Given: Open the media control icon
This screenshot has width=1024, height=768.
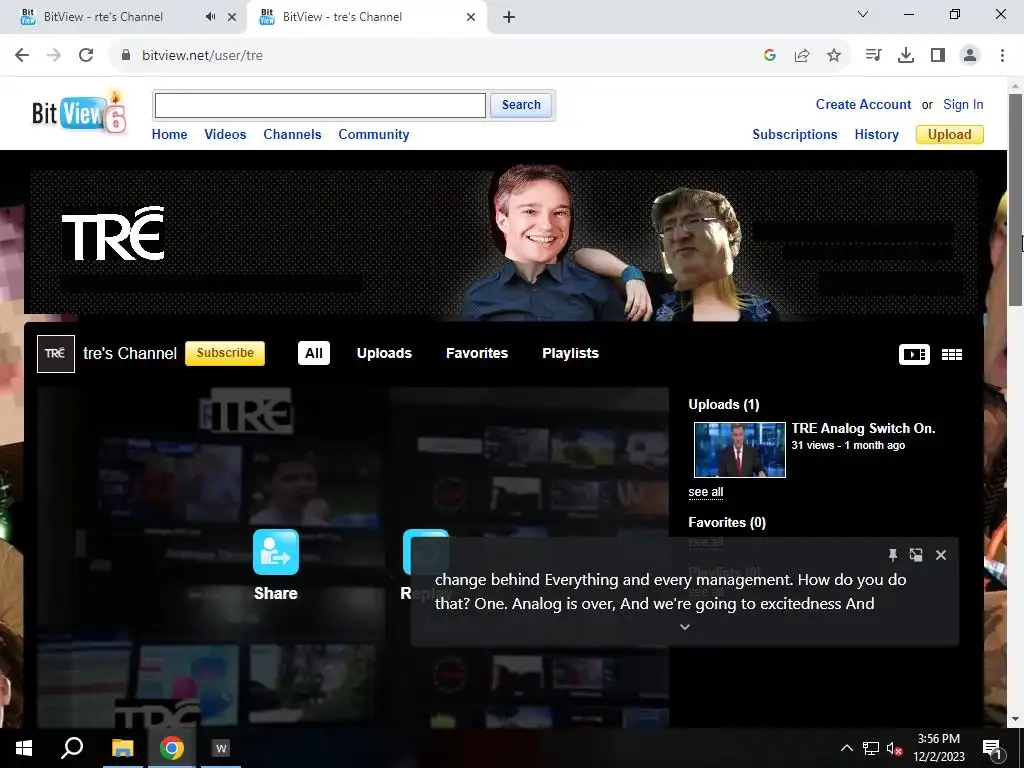Looking at the screenshot, I should tap(873, 55).
